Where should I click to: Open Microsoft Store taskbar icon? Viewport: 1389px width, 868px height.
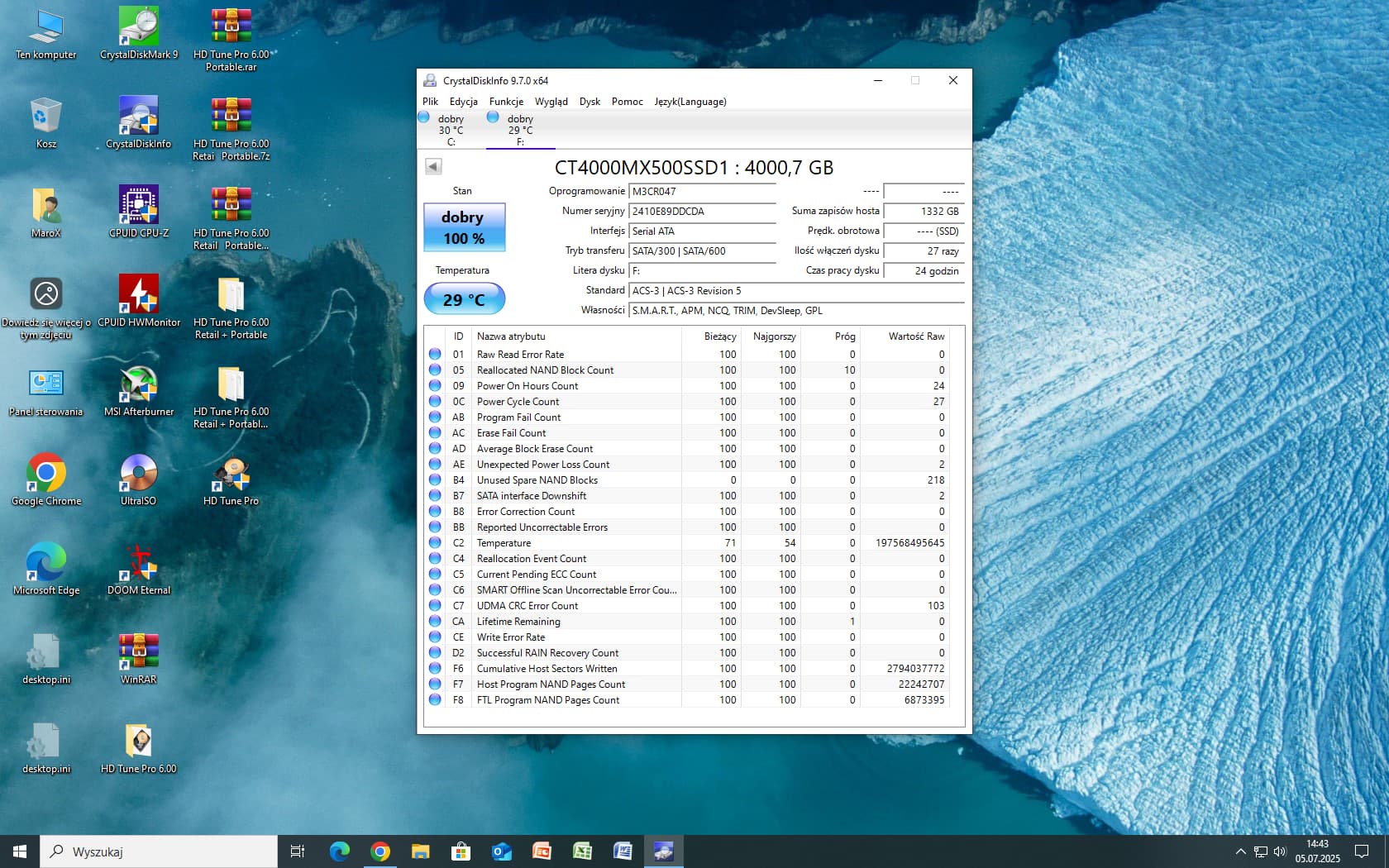coord(461,851)
